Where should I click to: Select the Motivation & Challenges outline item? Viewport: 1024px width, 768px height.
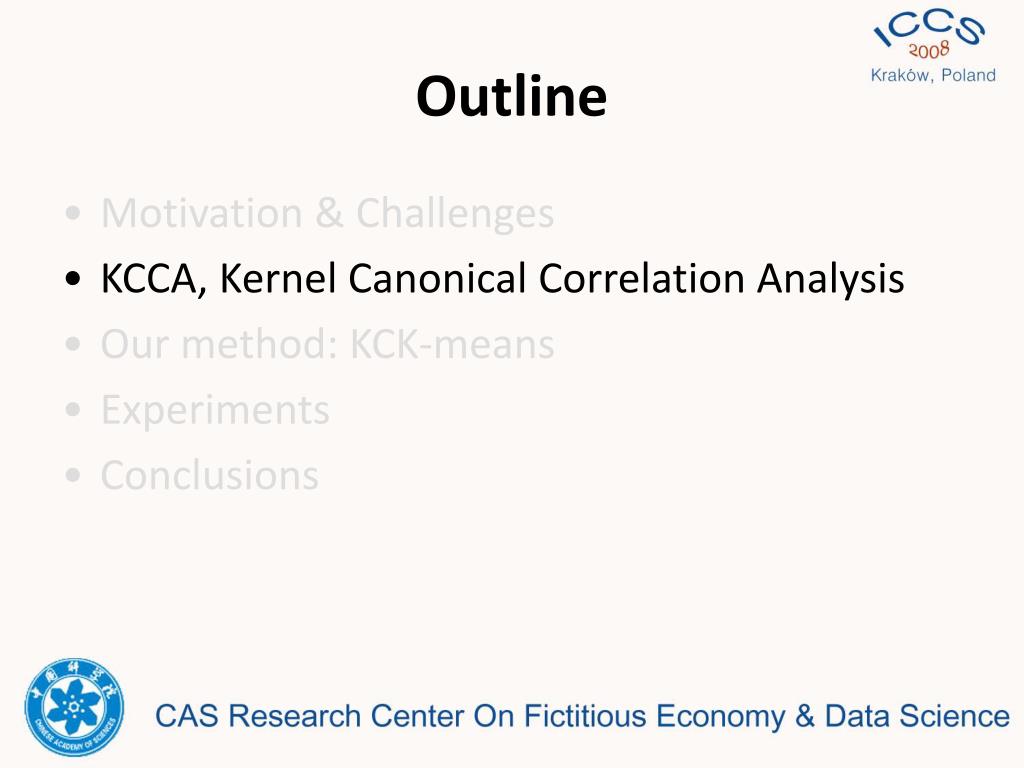[x=327, y=214]
